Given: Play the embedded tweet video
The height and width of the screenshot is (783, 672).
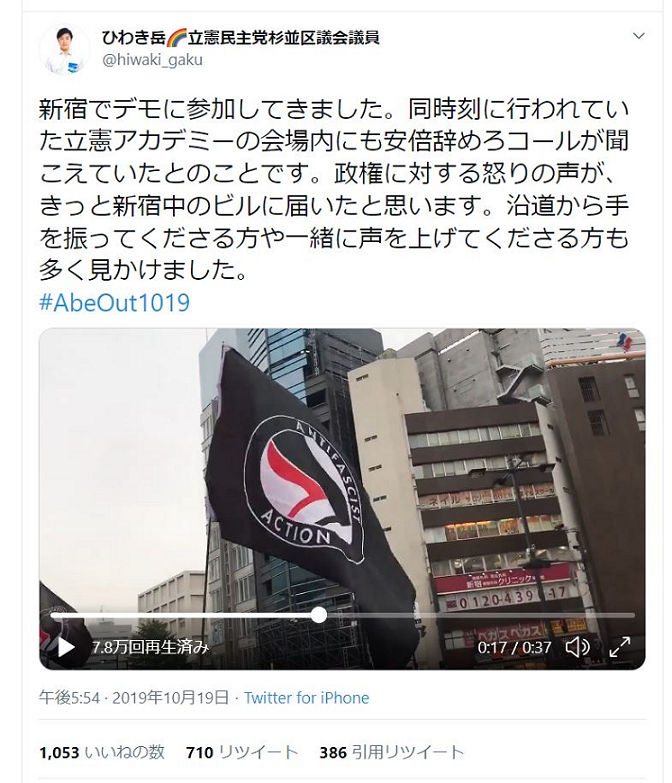Looking at the screenshot, I should [x=66, y=647].
